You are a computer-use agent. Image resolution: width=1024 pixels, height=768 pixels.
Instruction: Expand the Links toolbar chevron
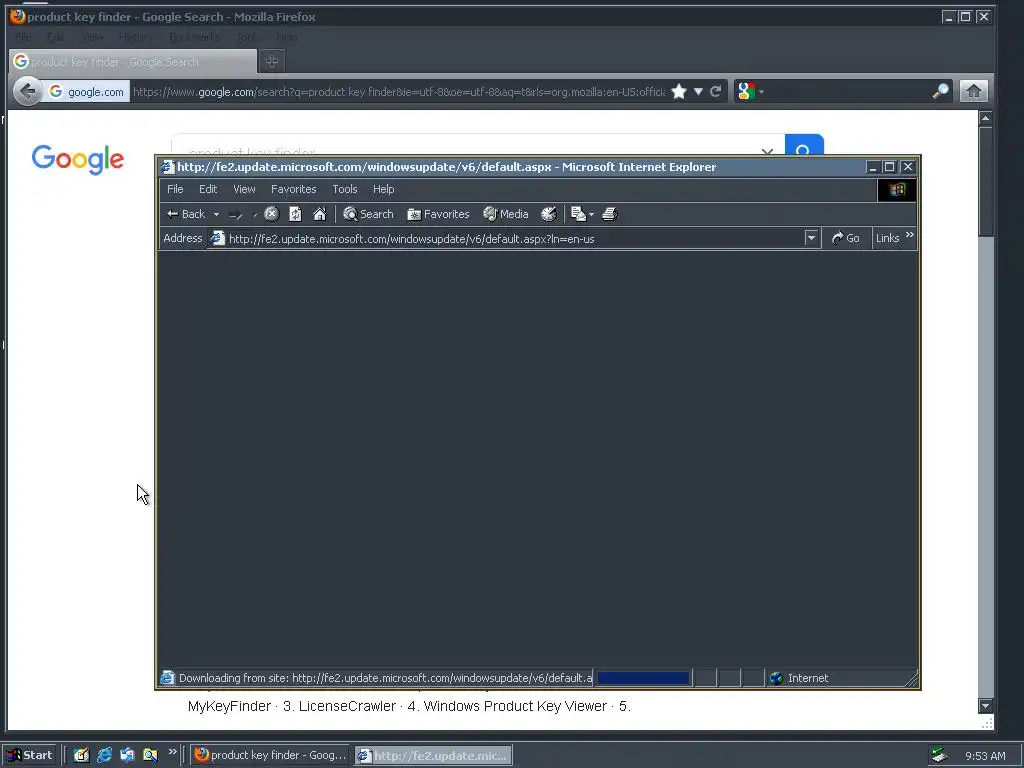pyautogui.click(x=910, y=235)
